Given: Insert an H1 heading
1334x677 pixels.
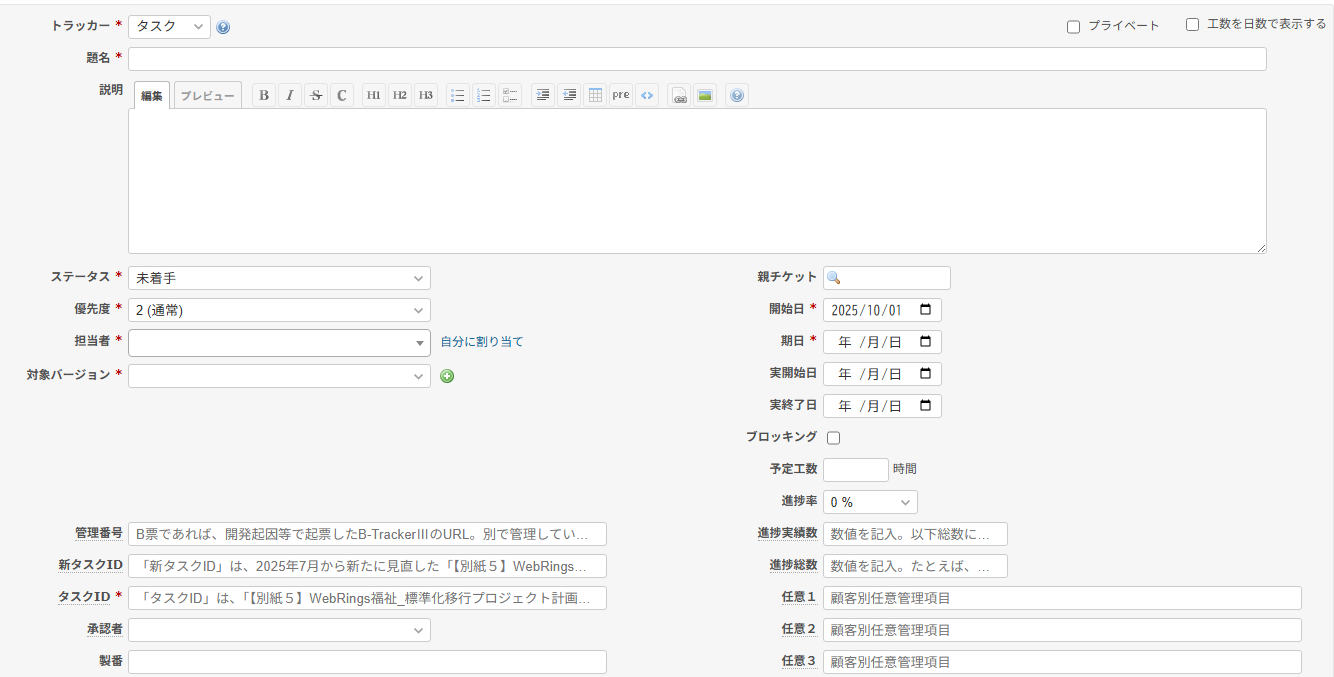Looking at the screenshot, I should [373, 95].
